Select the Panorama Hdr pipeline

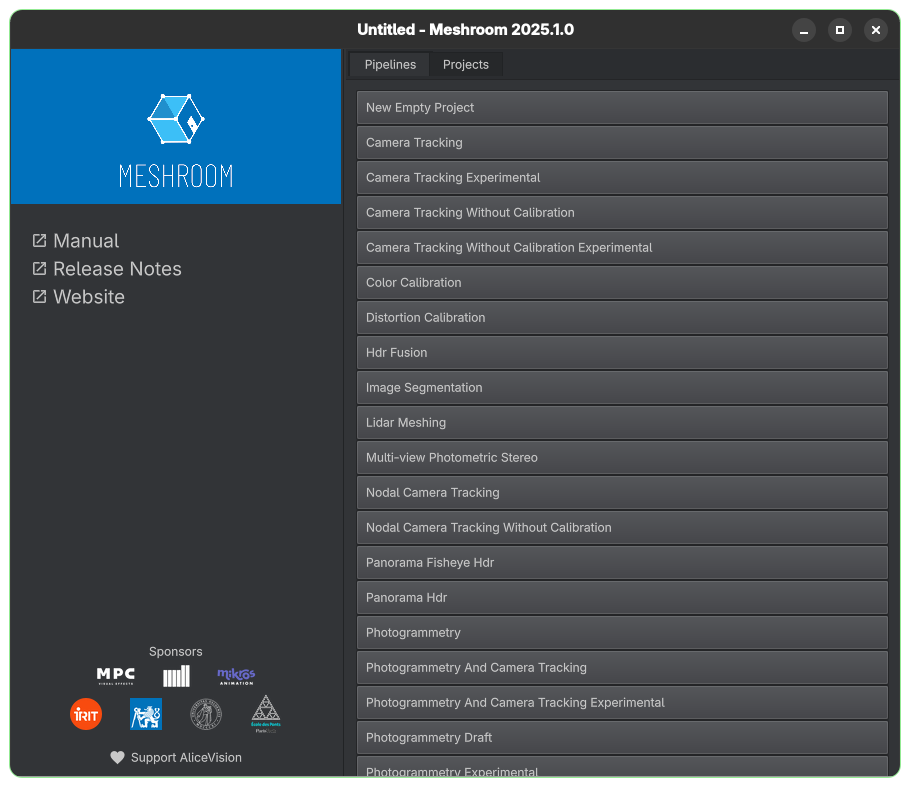[622, 598]
